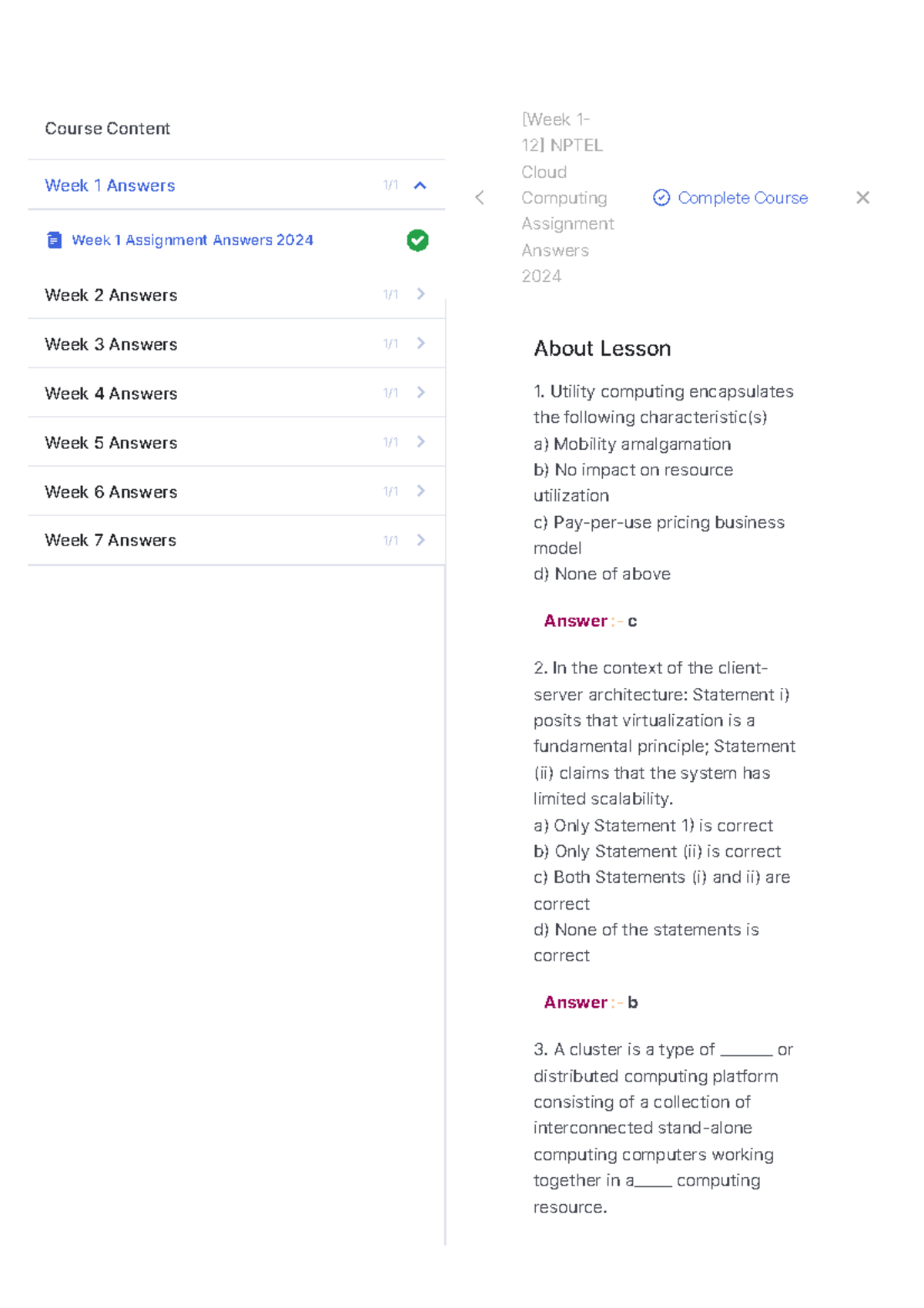Viewport: 924px width, 1308px height.
Task: Expand the Week 4 Answers chevron
Action: (x=420, y=393)
